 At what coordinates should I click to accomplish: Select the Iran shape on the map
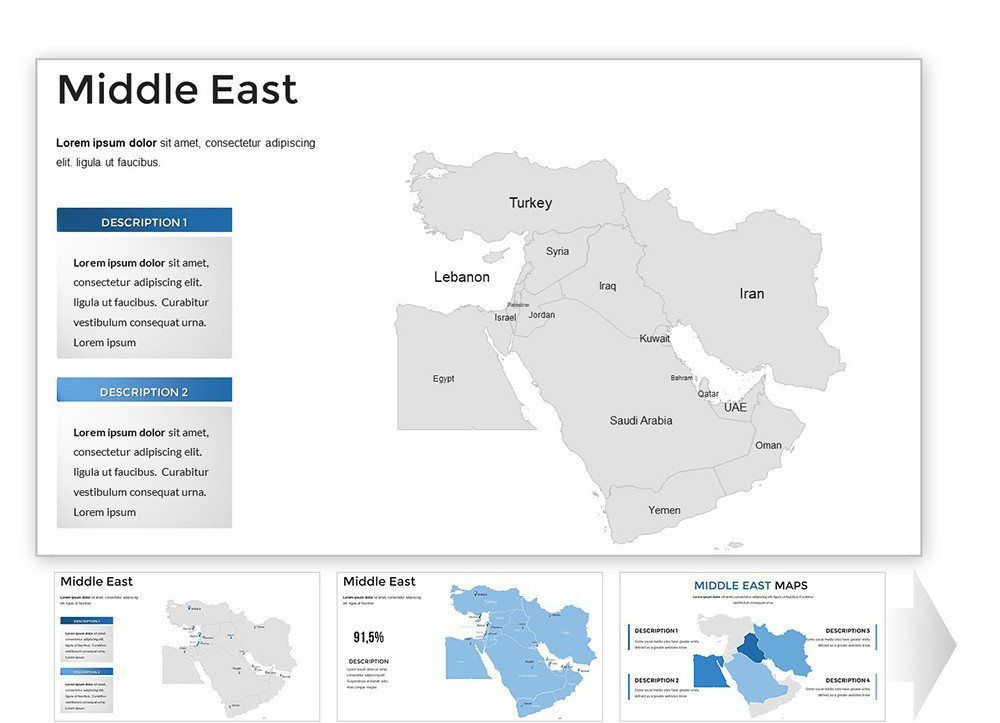(751, 293)
